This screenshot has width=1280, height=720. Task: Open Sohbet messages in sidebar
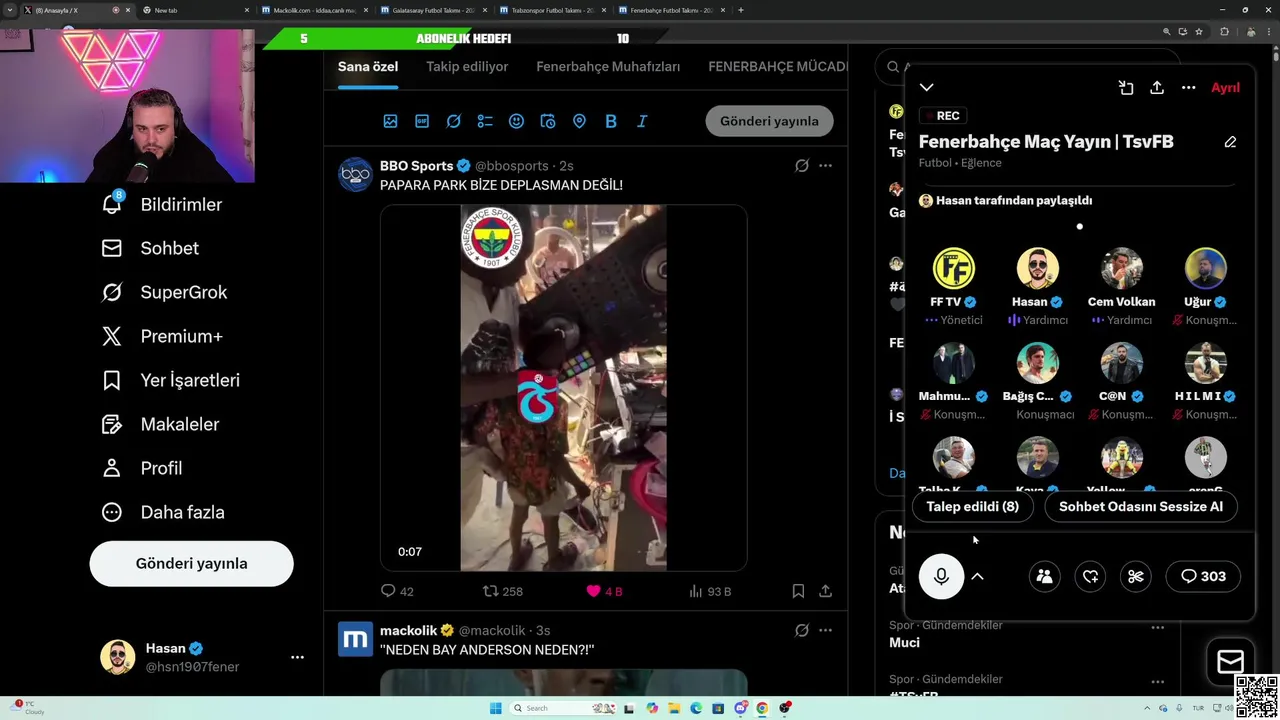150,248
